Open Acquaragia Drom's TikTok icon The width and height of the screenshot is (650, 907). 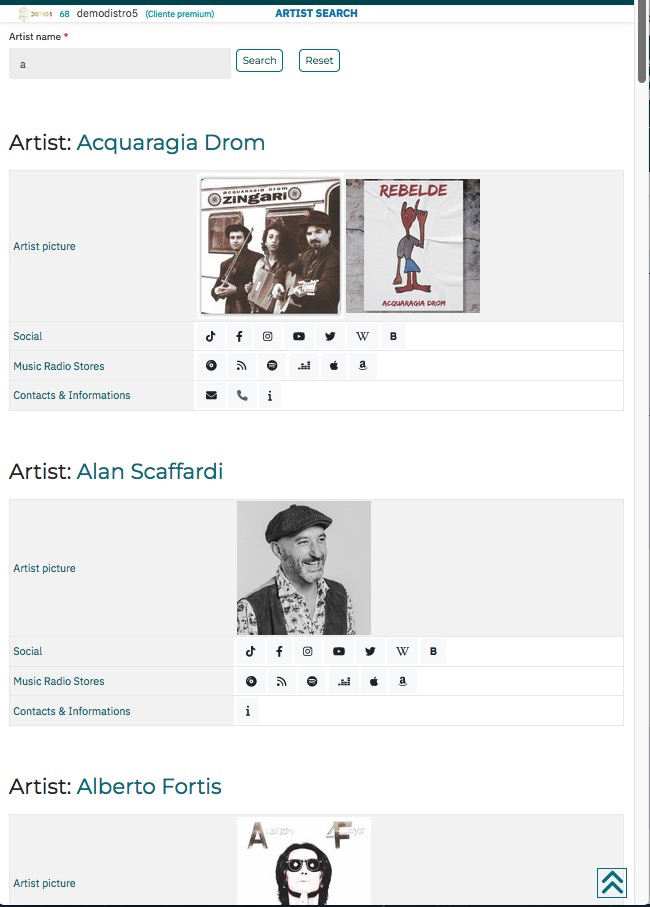coord(210,336)
